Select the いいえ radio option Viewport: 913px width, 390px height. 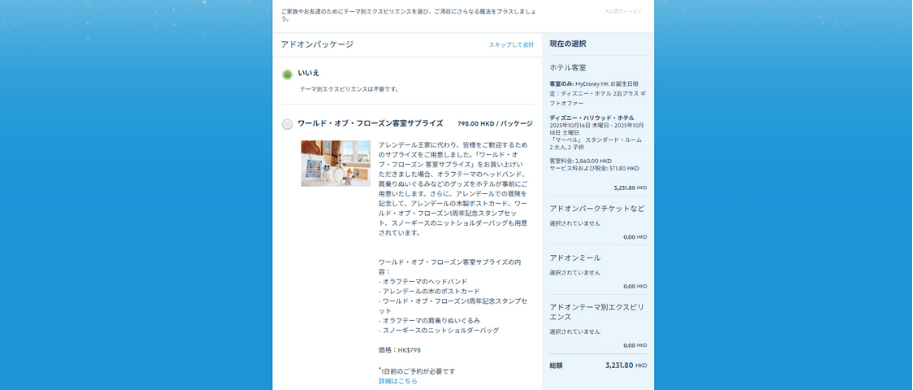coord(287,75)
